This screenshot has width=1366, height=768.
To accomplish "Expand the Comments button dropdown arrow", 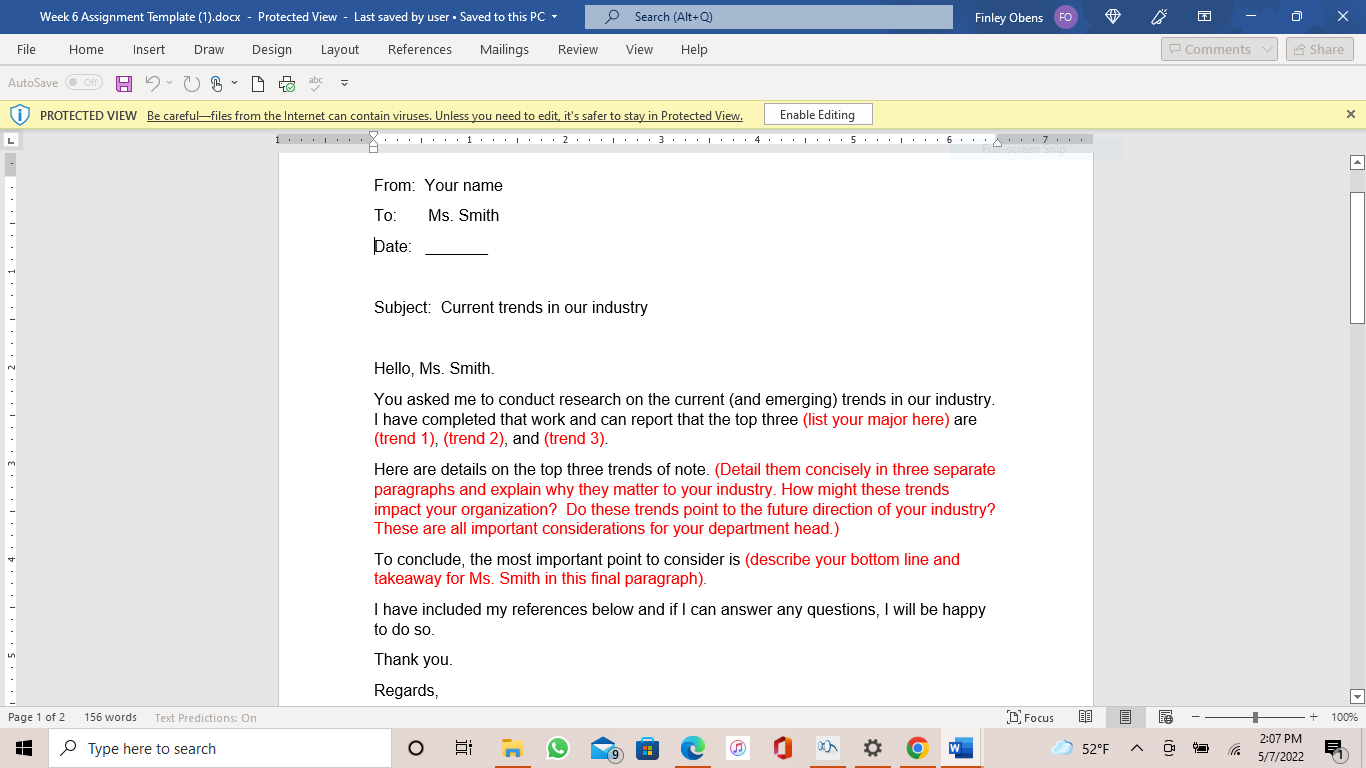I will (1267, 49).
